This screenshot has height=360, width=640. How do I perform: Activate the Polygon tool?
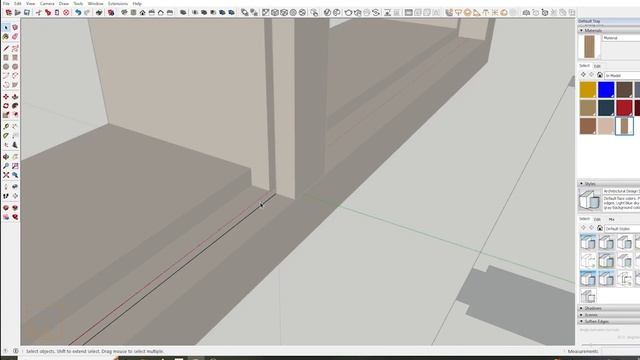[15, 67]
